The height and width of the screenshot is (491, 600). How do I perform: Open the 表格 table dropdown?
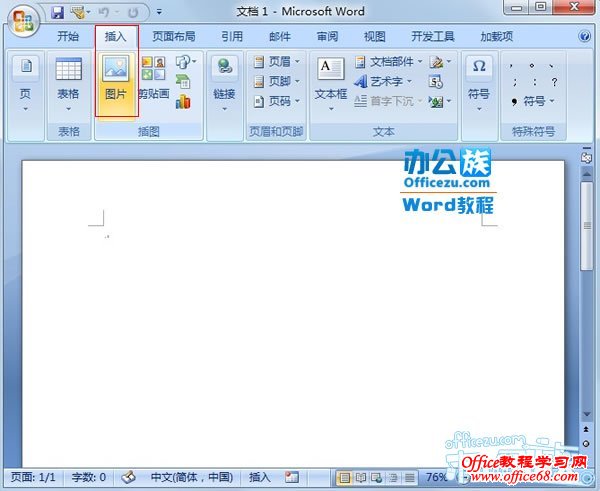pos(68,85)
